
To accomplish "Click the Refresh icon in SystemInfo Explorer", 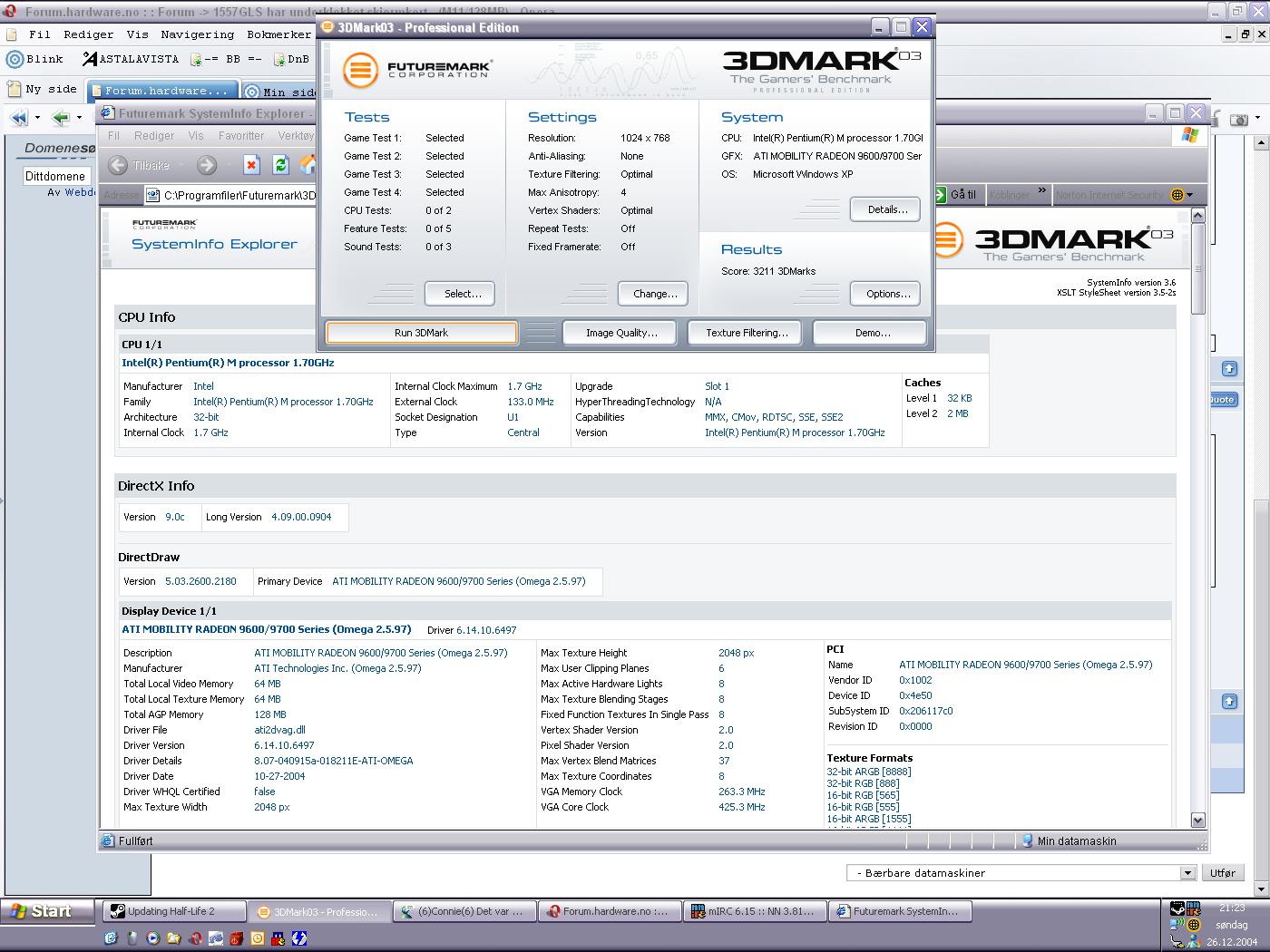I will point(280,165).
